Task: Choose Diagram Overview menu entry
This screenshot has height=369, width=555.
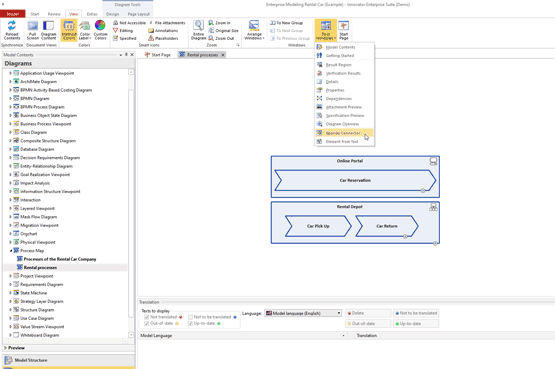Action: click(344, 124)
